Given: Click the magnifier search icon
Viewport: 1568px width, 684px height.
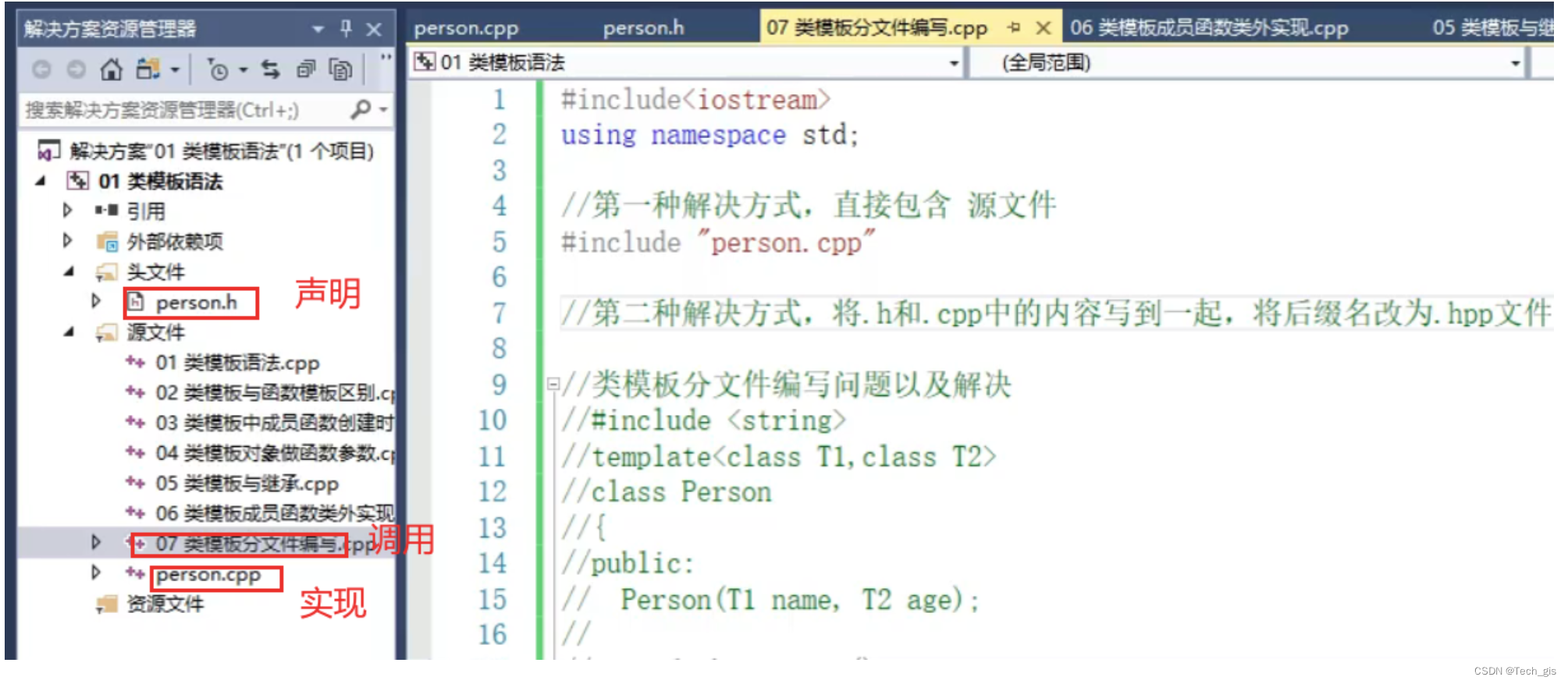Looking at the screenshot, I should (x=361, y=109).
